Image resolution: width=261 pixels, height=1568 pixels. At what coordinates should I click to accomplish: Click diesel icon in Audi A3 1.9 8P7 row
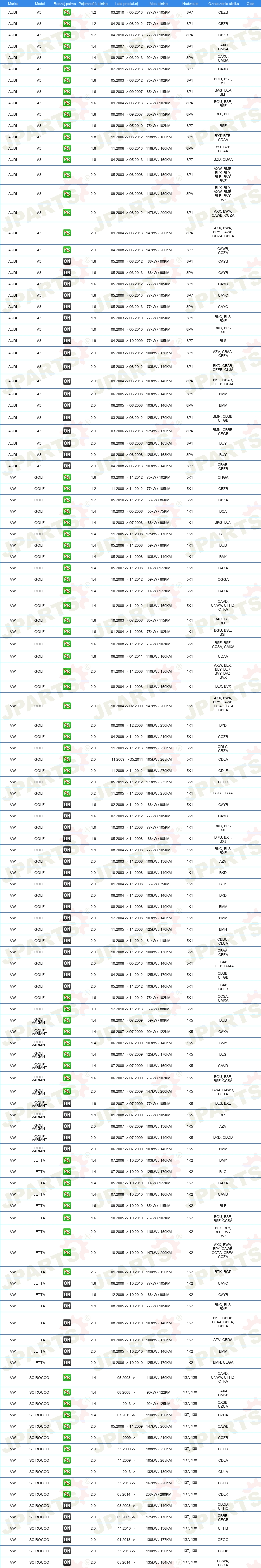tap(67, 341)
